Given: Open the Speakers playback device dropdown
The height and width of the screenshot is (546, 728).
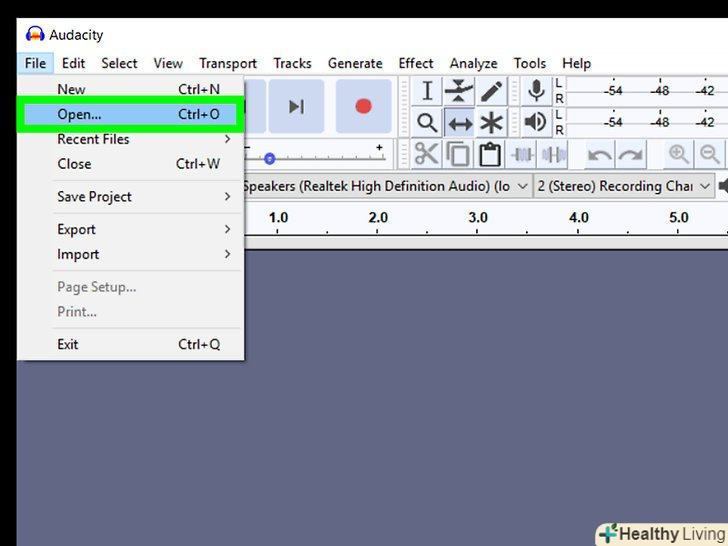Looking at the screenshot, I should coord(386,186).
